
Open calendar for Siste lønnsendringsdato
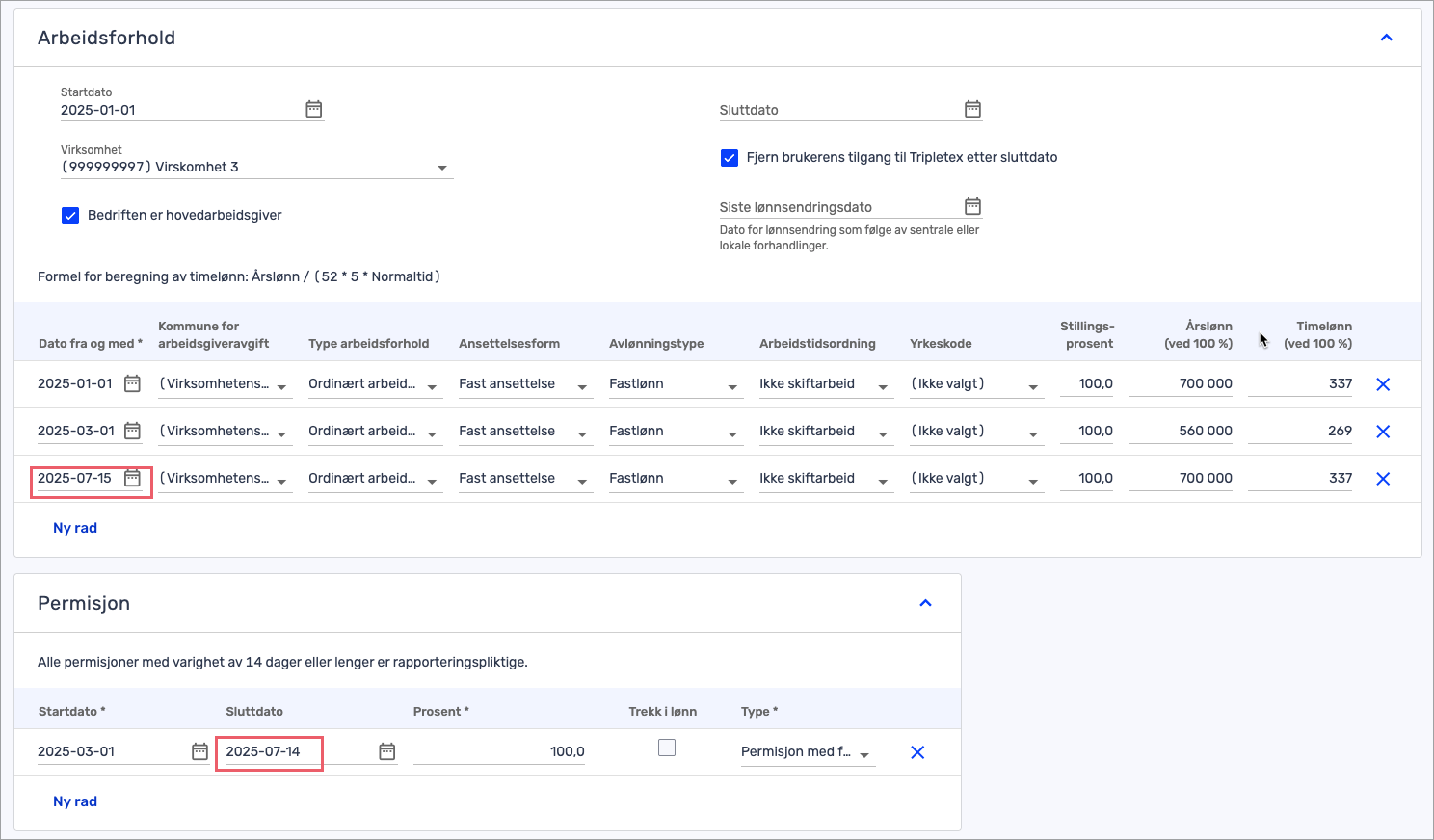973,206
